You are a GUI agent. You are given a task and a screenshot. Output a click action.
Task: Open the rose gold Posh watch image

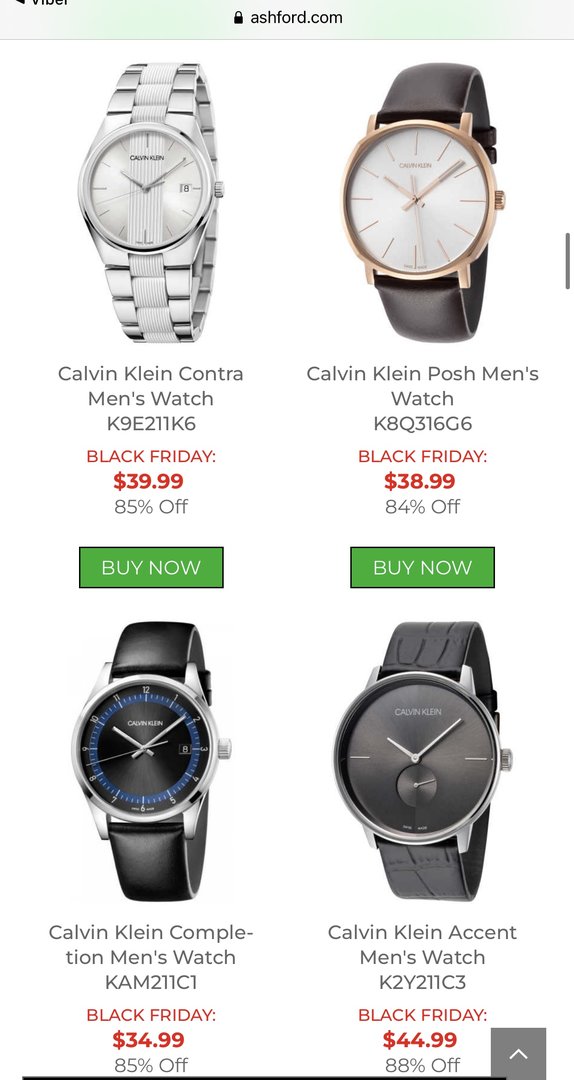coord(423,202)
